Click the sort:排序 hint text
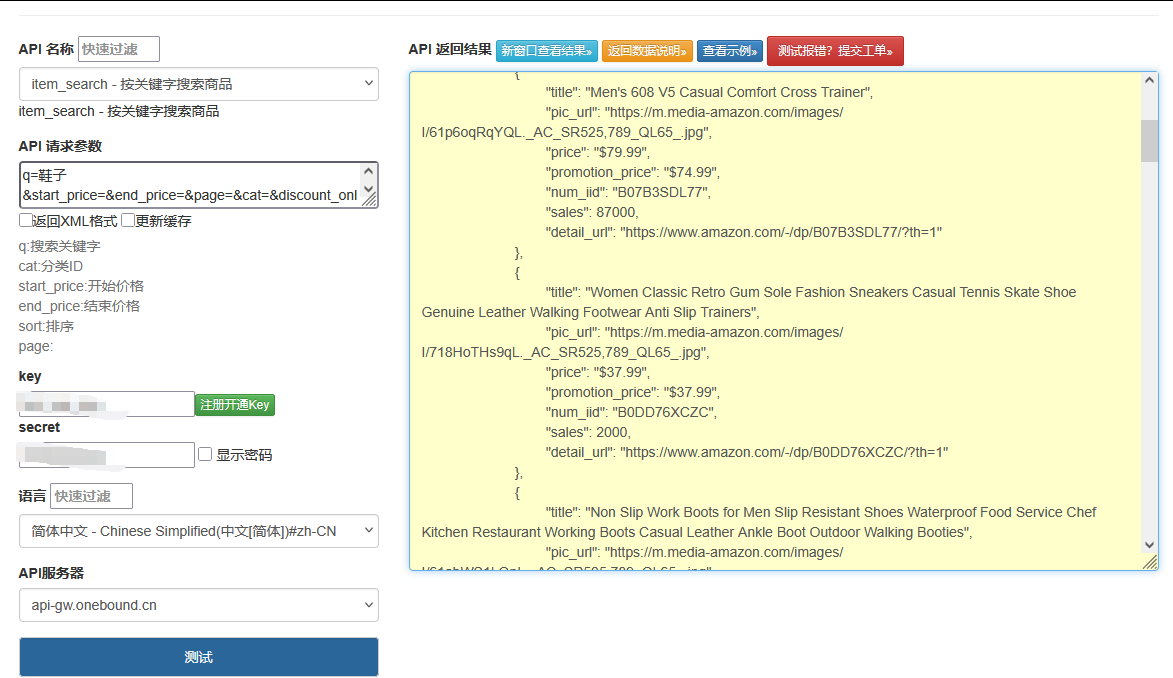1173x678 pixels. click(46, 326)
